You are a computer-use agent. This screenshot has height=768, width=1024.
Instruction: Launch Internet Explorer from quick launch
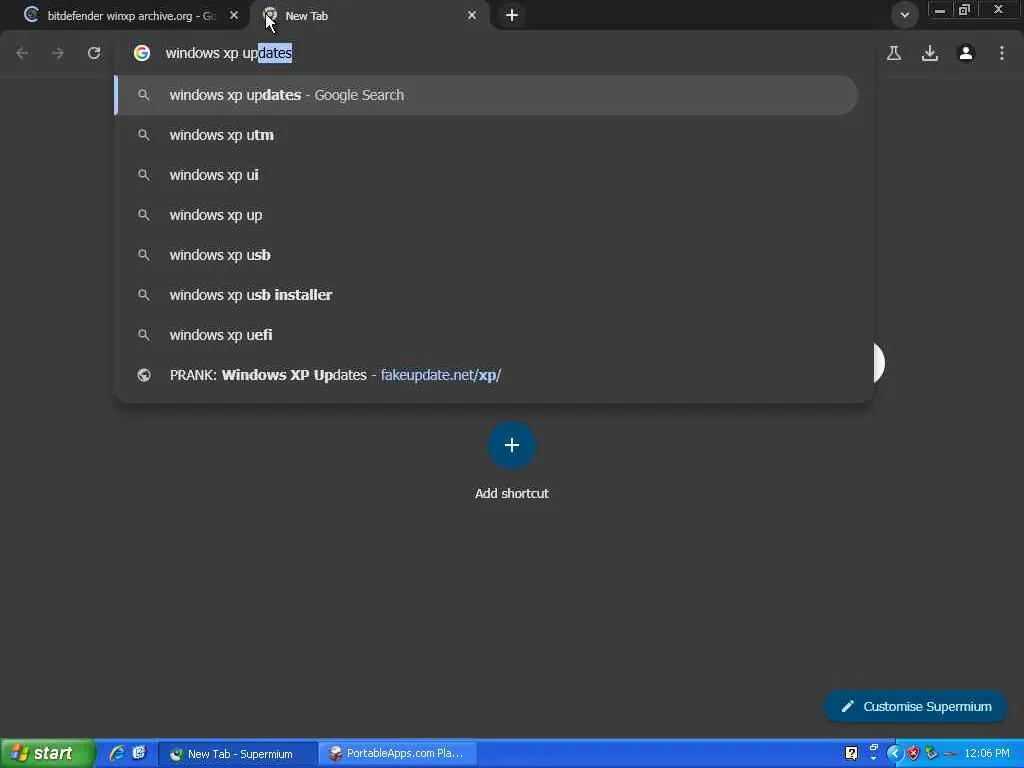click(x=117, y=754)
